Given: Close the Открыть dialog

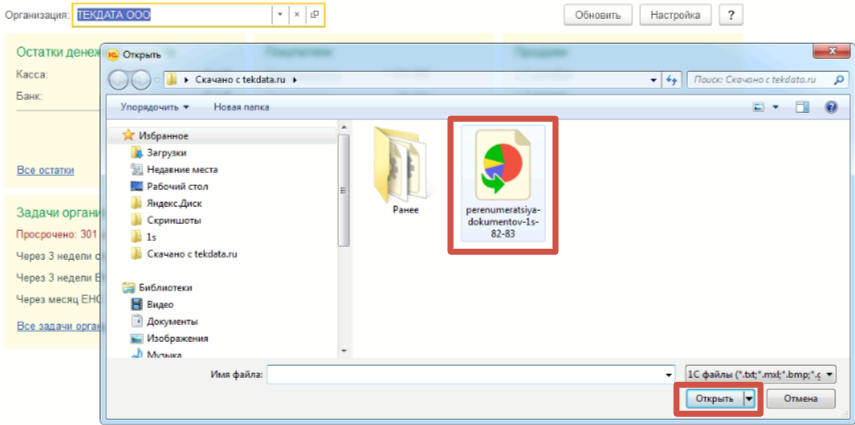Looking at the screenshot, I should tap(831, 52).
